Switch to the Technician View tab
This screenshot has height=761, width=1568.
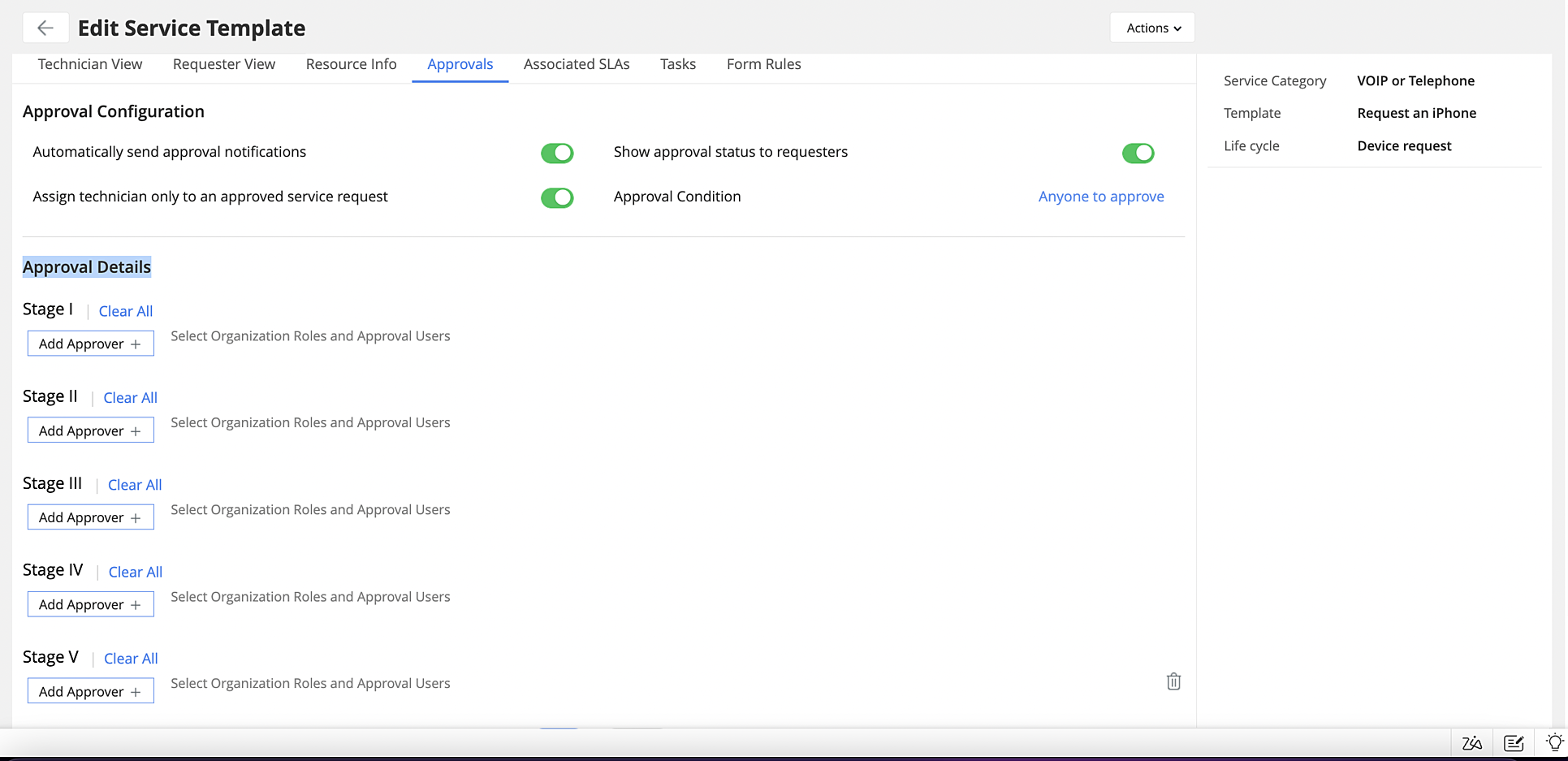[x=90, y=64]
